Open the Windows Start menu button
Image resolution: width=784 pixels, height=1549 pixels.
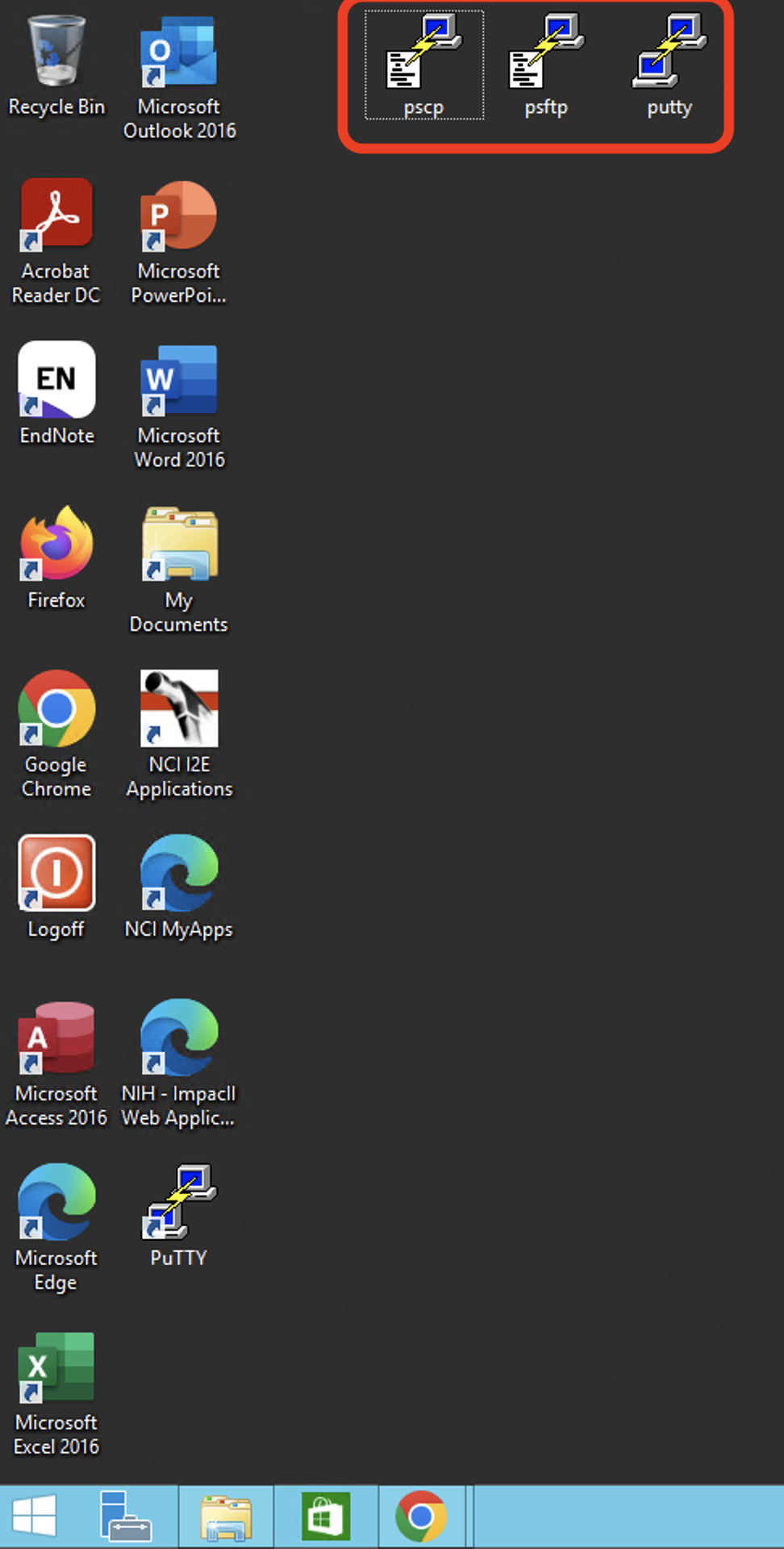[35, 1517]
